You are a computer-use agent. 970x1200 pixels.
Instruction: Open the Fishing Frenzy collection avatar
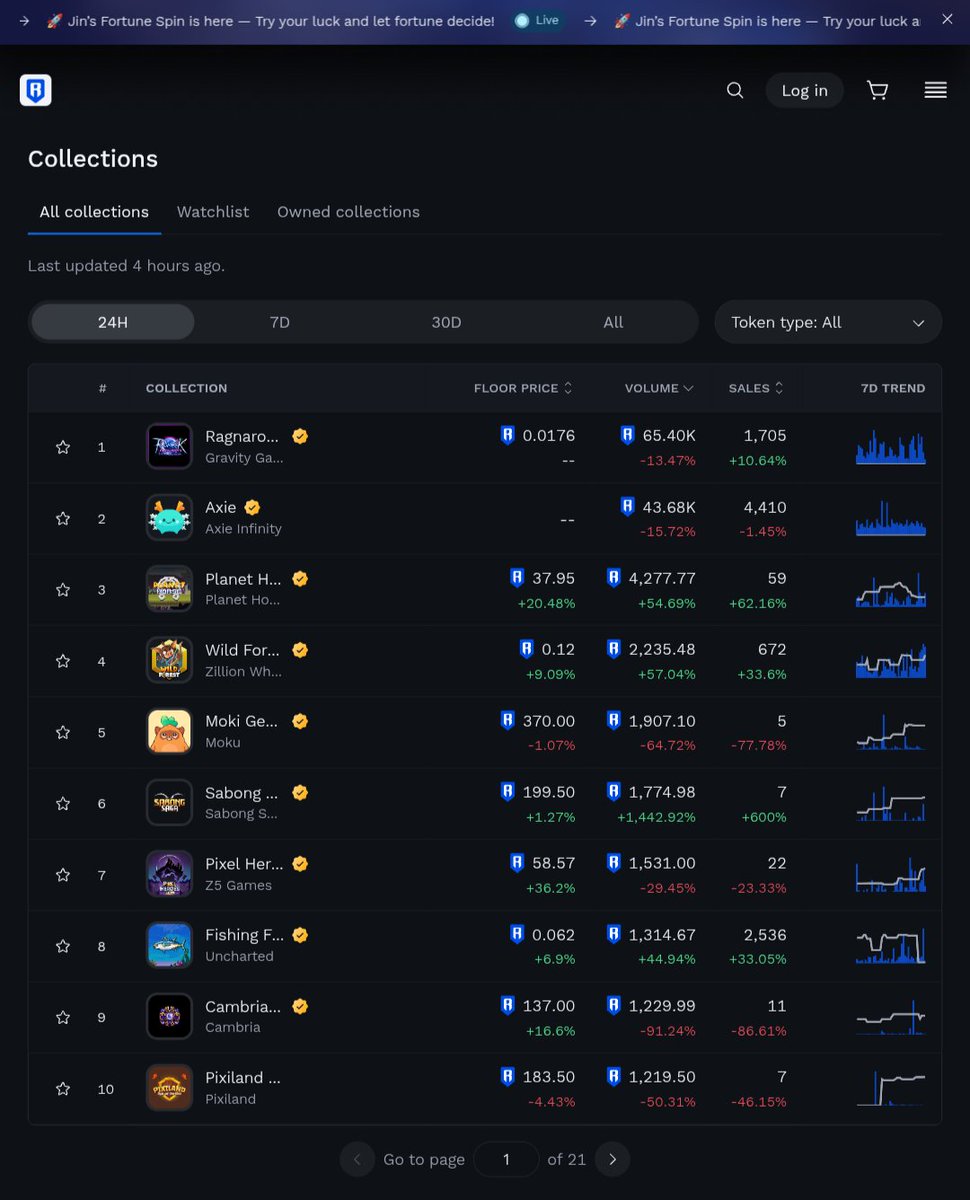[x=169, y=945]
